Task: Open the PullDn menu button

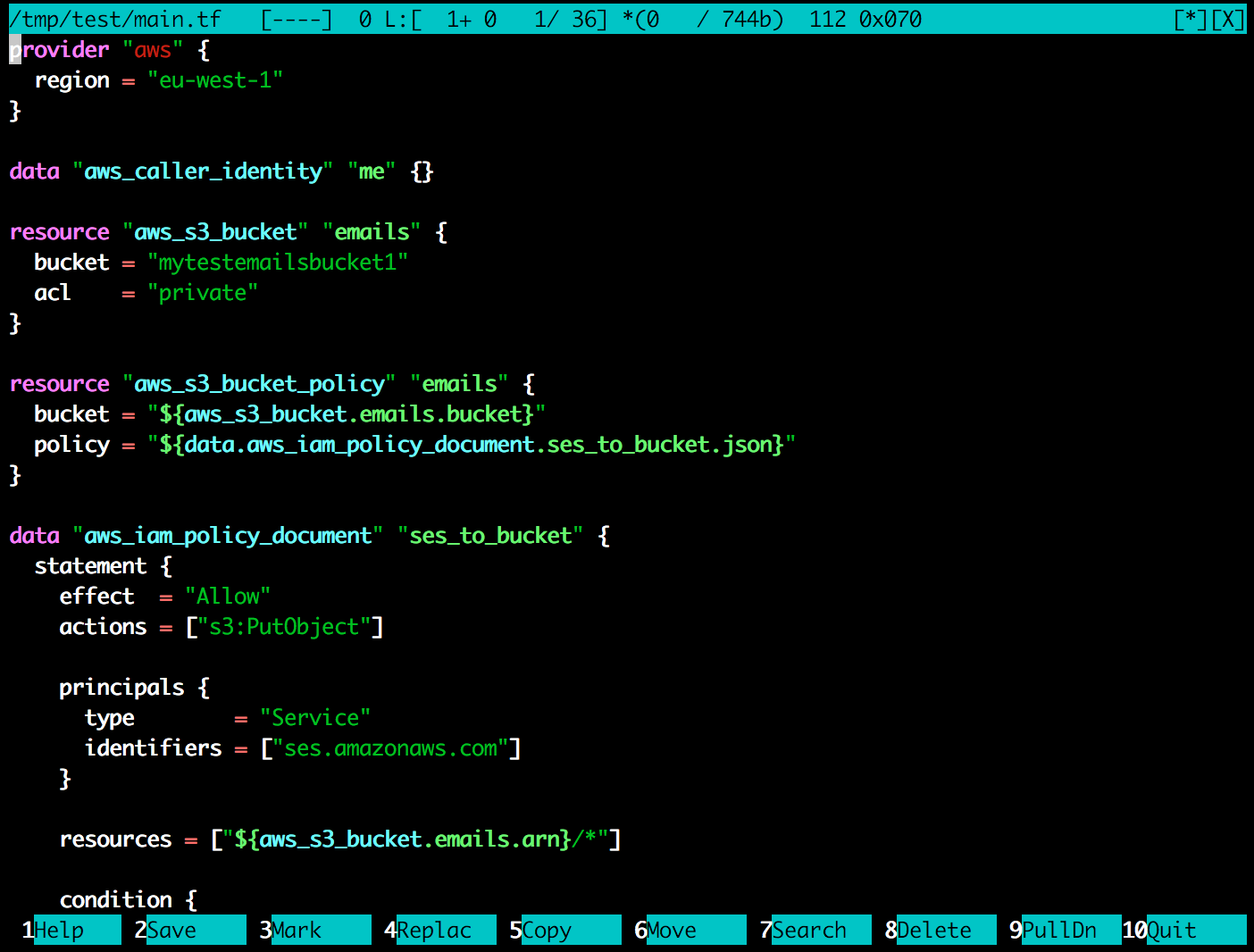Action: coord(1066,930)
